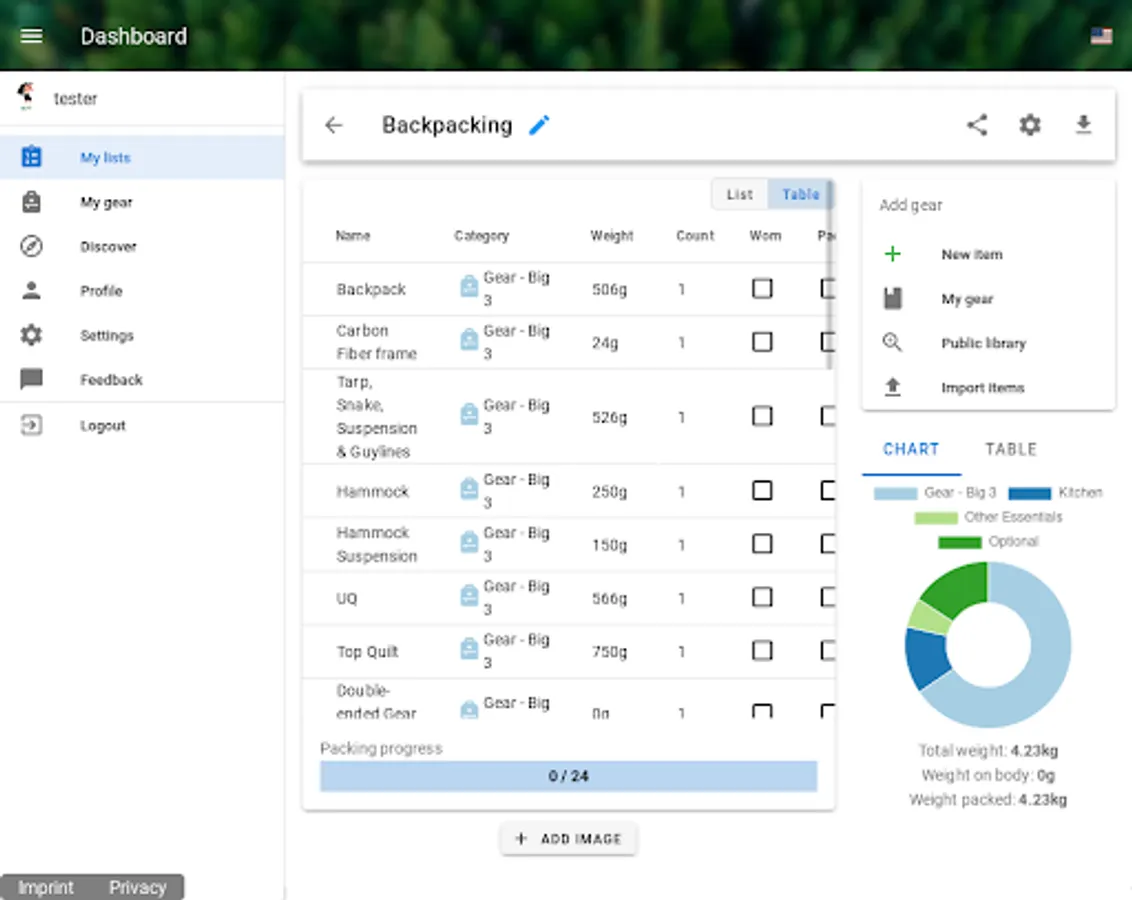
Task: Click the share icon for the Backpacking list
Action: tap(977, 125)
